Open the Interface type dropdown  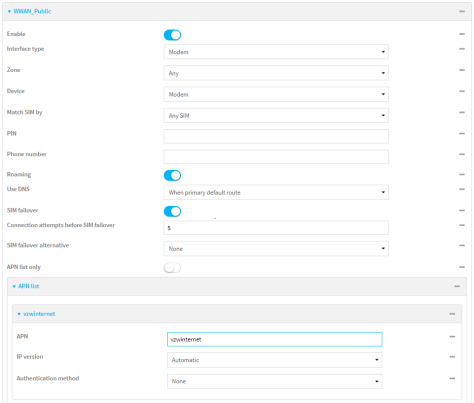coord(276,52)
